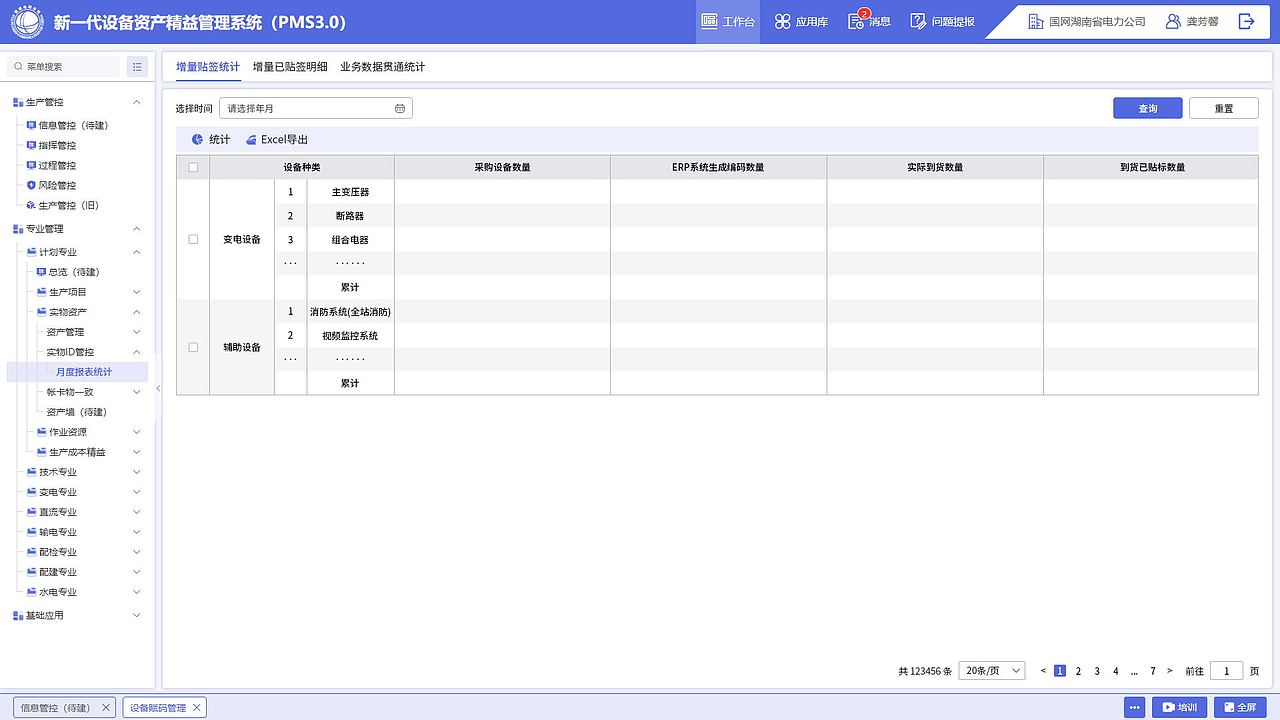Go to page 7 in pagination
This screenshot has width=1280, height=720.
click(1153, 671)
